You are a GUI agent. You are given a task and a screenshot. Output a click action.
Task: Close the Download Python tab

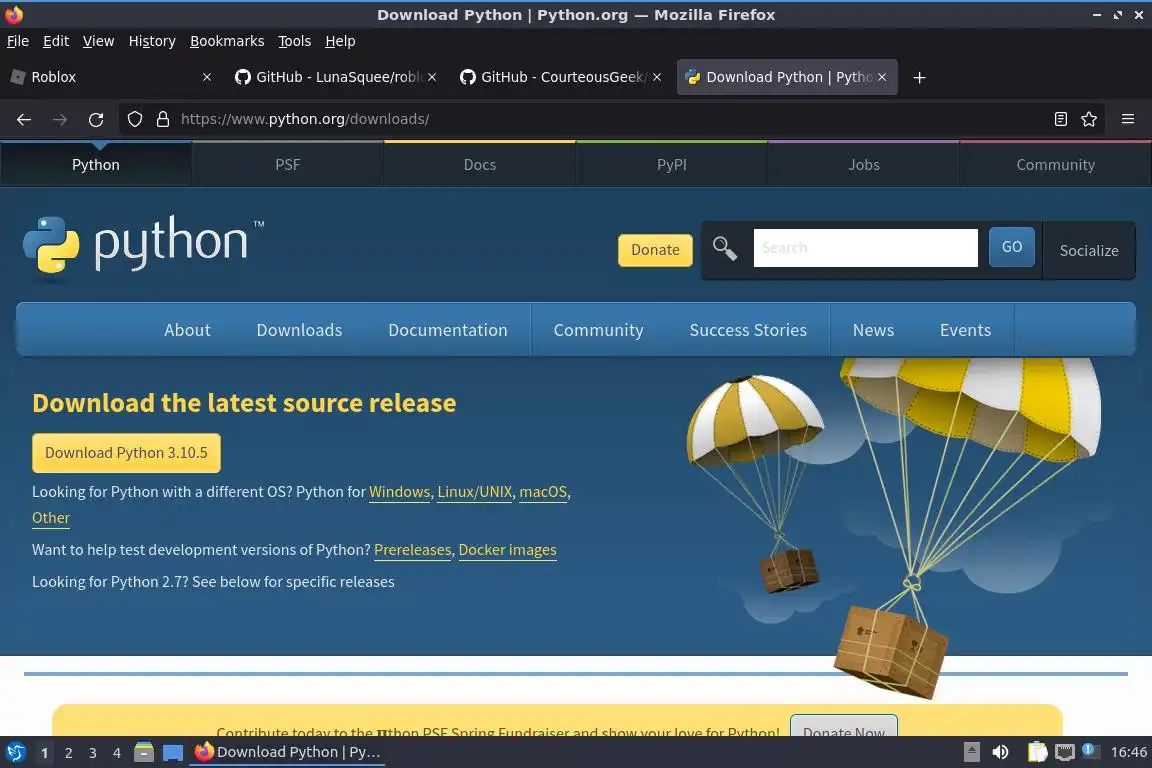pyautogui.click(x=882, y=77)
